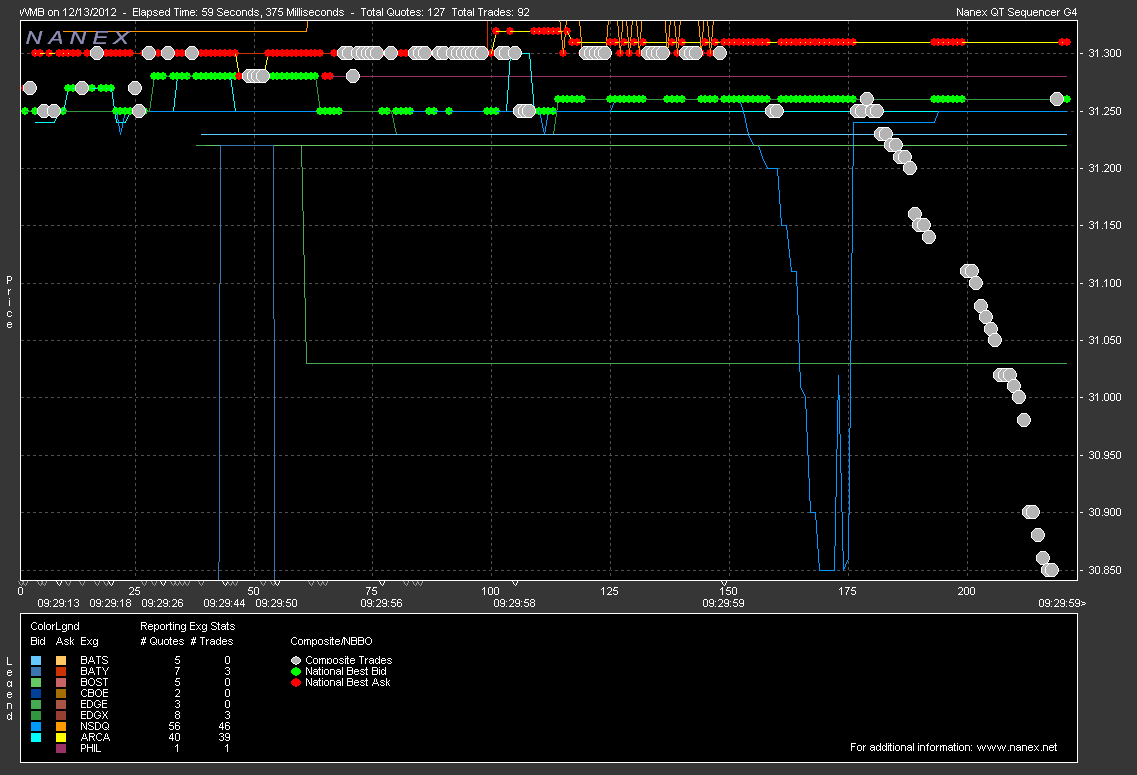Click the Composite Trades gray legend marker
Viewport: 1137px width, 775px height.
[296, 660]
